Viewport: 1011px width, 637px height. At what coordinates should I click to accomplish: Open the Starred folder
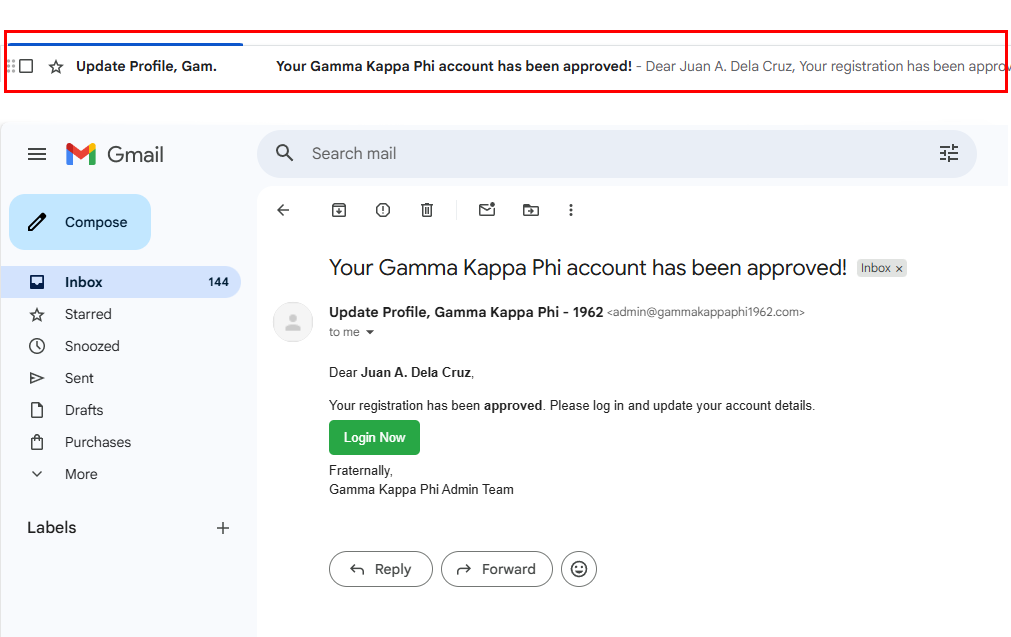click(88, 314)
